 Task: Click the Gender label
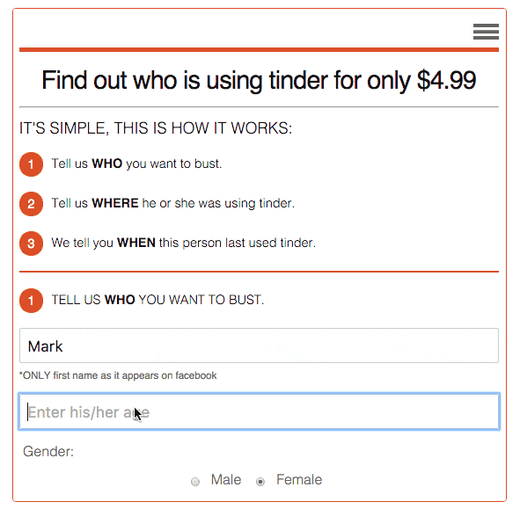tap(48, 451)
